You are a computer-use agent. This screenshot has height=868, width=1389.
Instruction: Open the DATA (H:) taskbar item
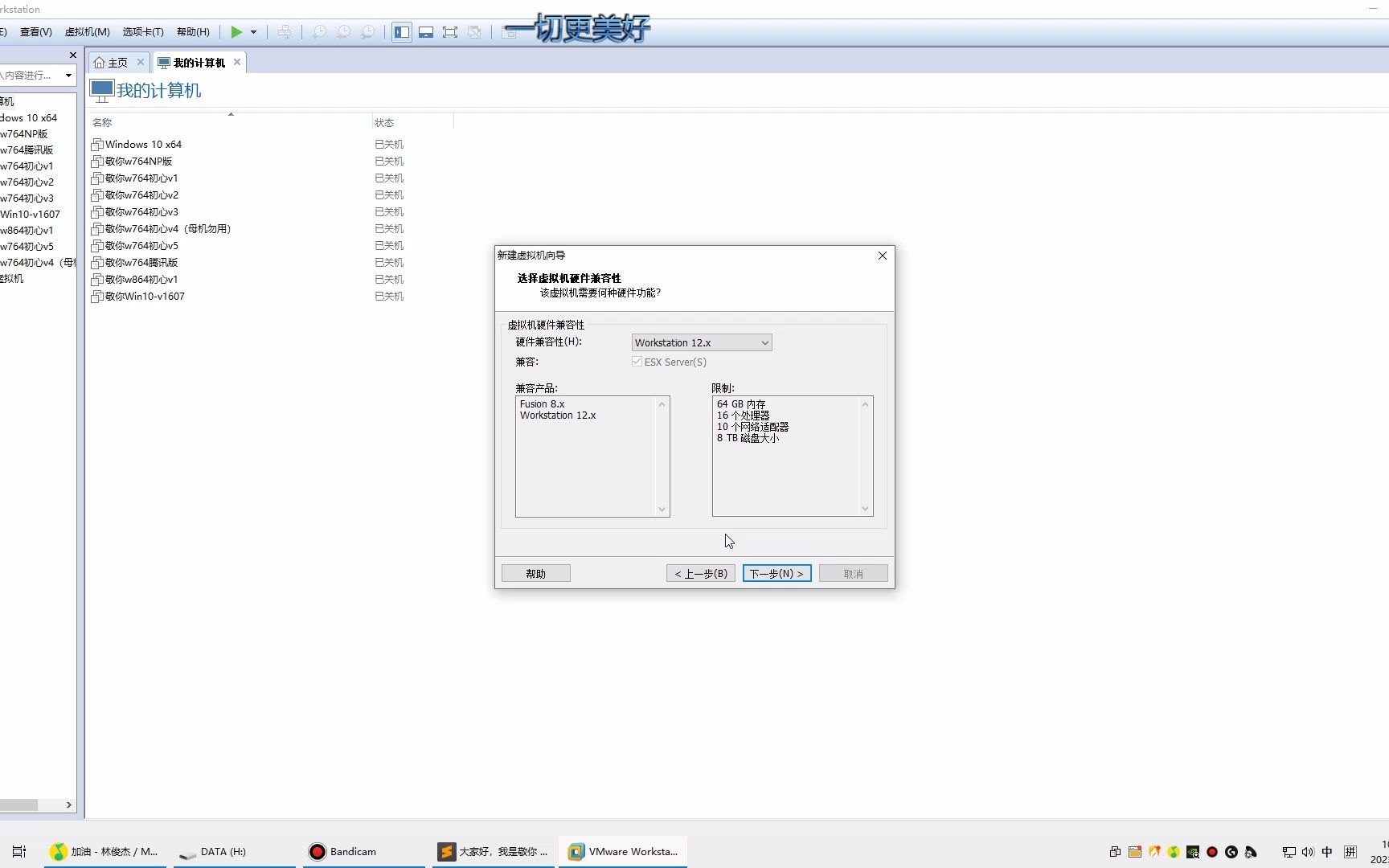point(235,852)
